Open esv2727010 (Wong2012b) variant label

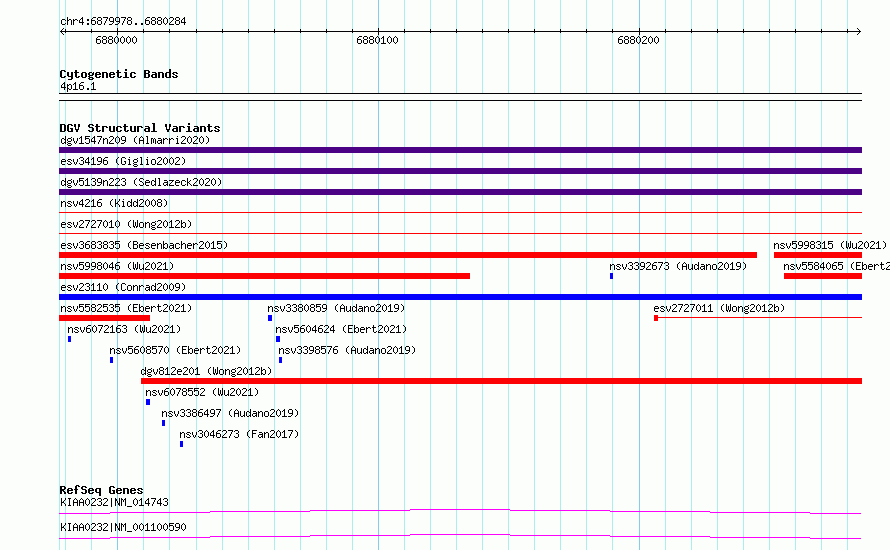(126, 224)
